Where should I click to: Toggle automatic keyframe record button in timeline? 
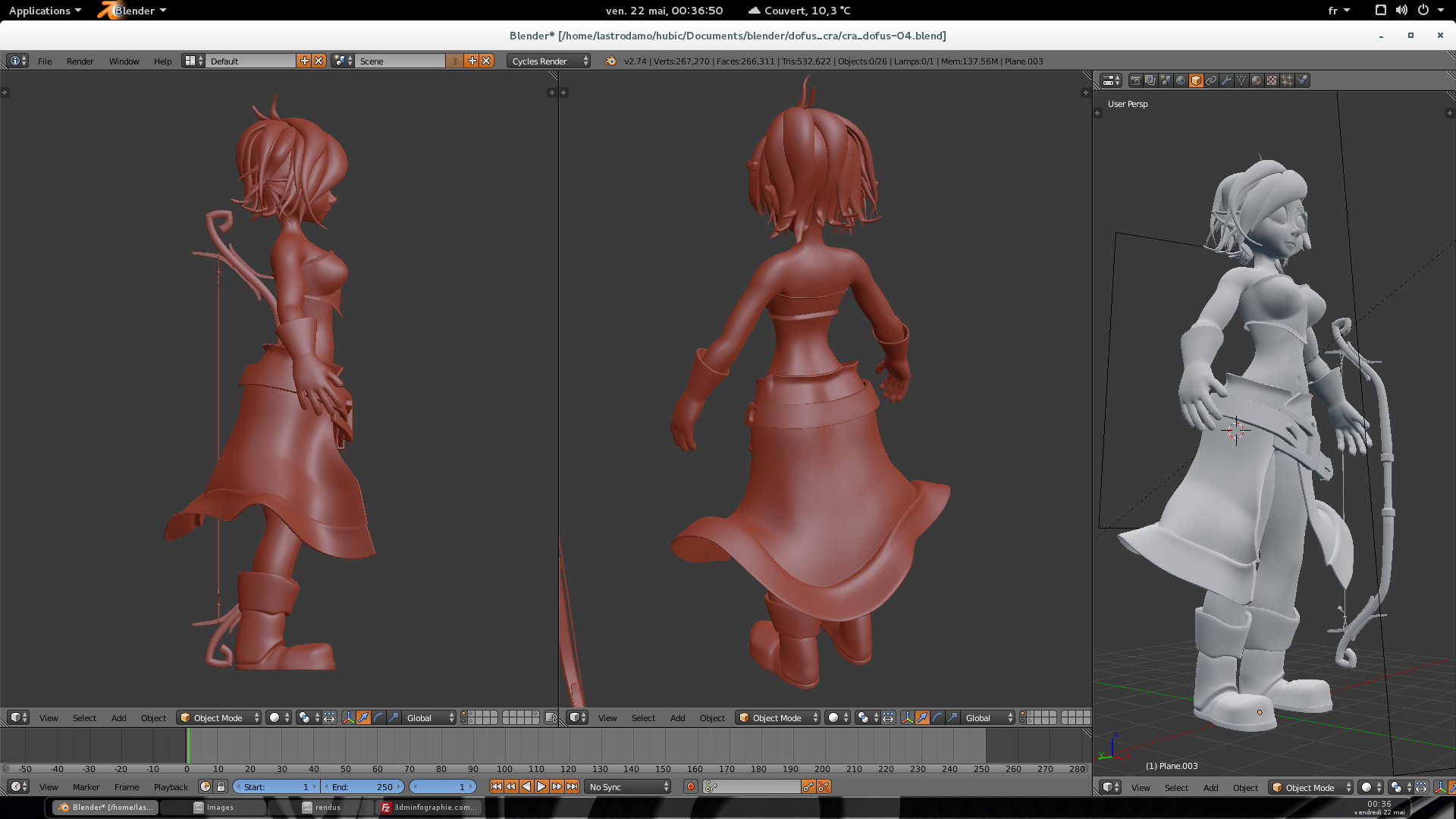(691, 787)
